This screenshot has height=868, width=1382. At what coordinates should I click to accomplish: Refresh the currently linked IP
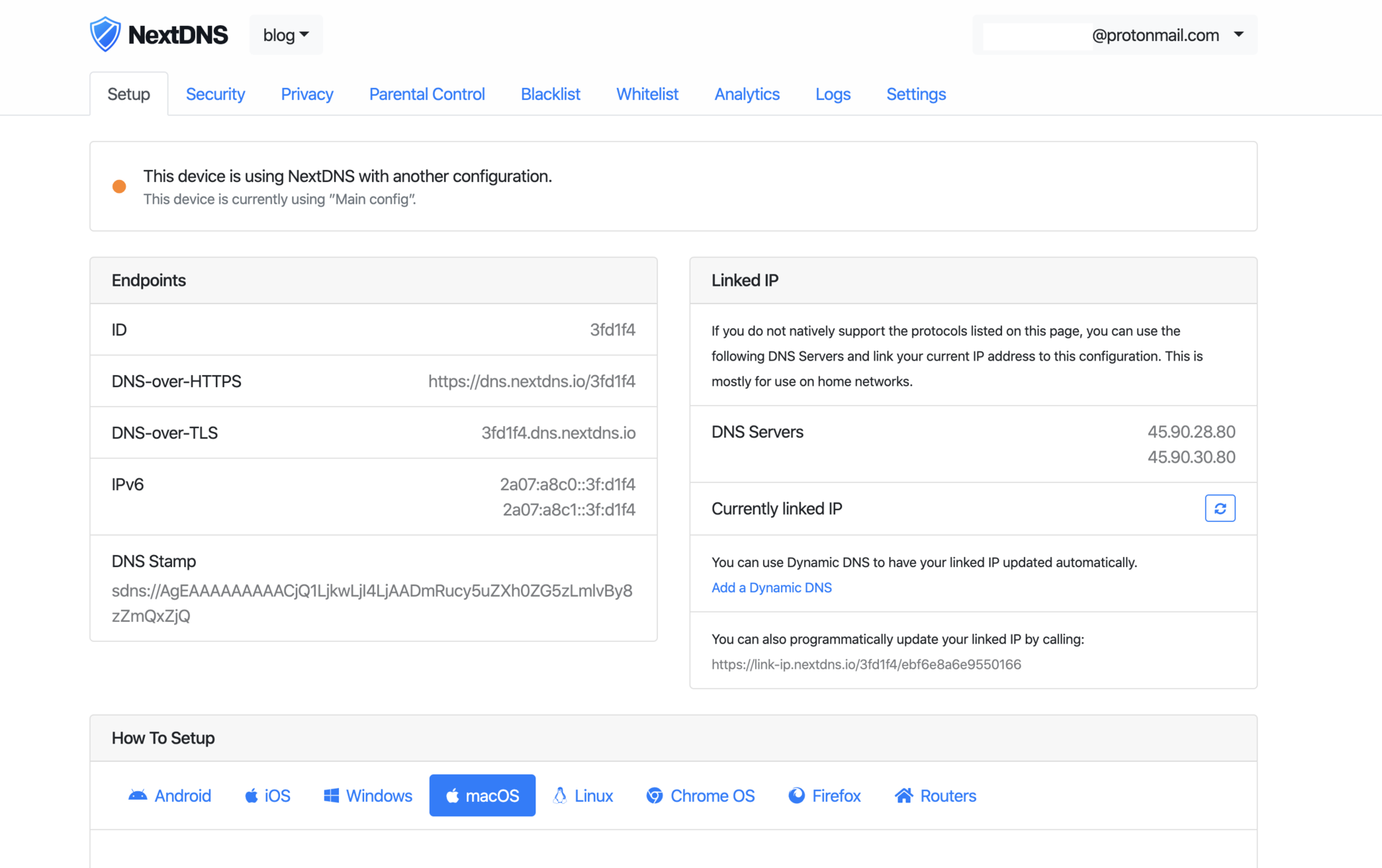[x=1219, y=508]
